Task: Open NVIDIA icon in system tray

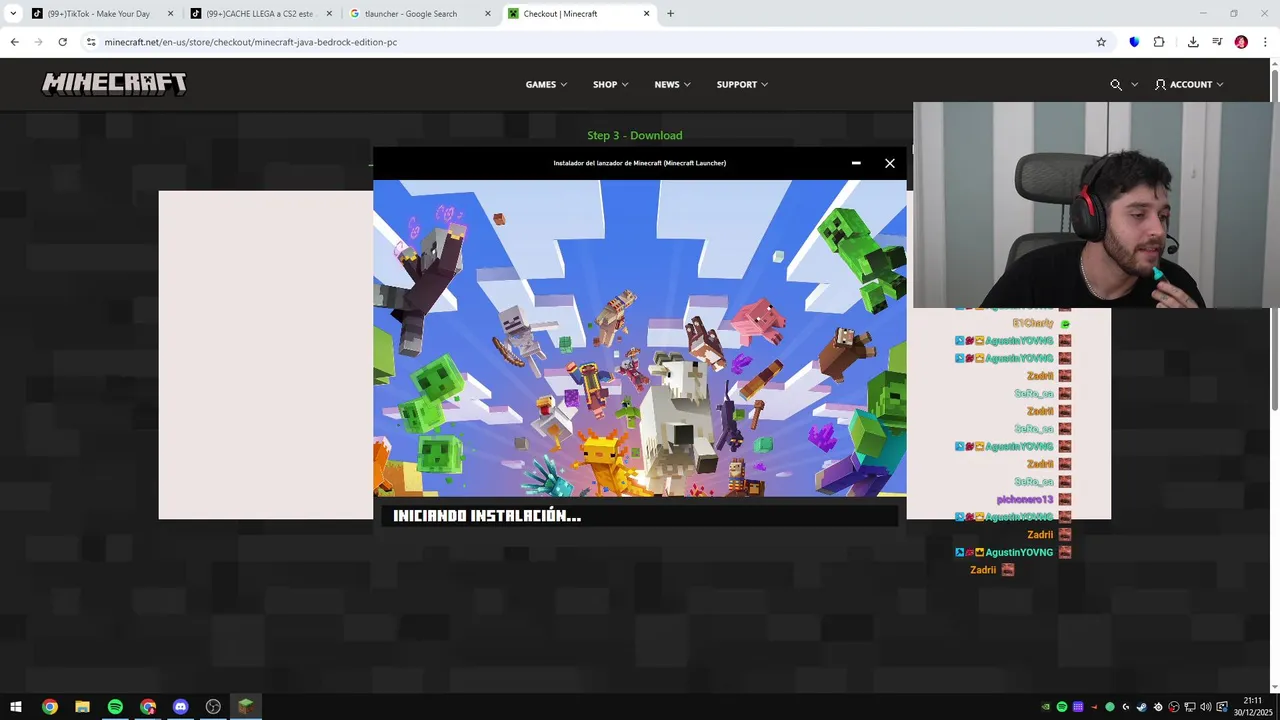Action: (1046, 707)
